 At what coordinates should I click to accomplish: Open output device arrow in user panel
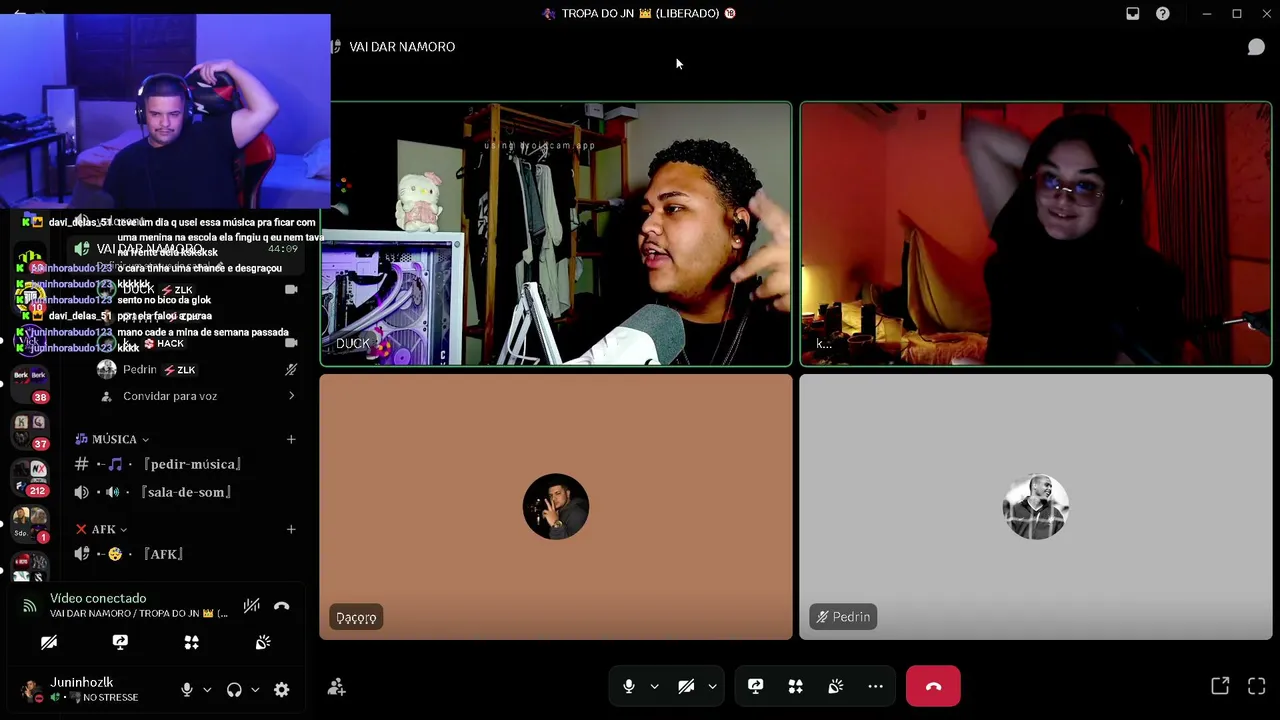[x=255, y=689]
